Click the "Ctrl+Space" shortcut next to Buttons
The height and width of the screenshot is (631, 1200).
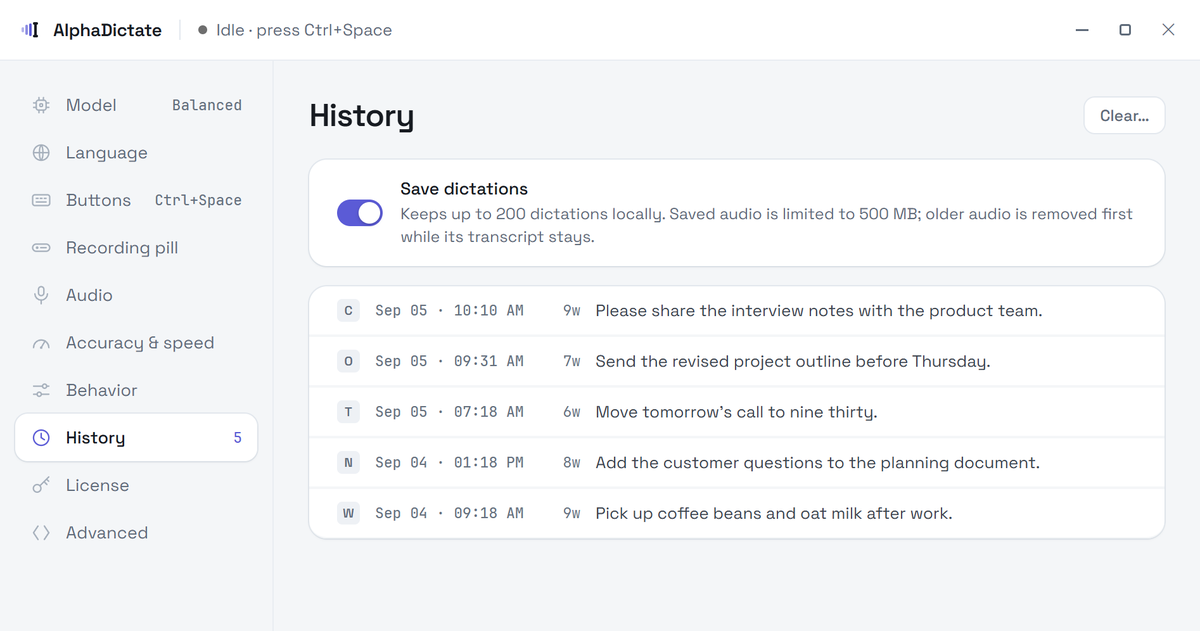tap(198, 200)
